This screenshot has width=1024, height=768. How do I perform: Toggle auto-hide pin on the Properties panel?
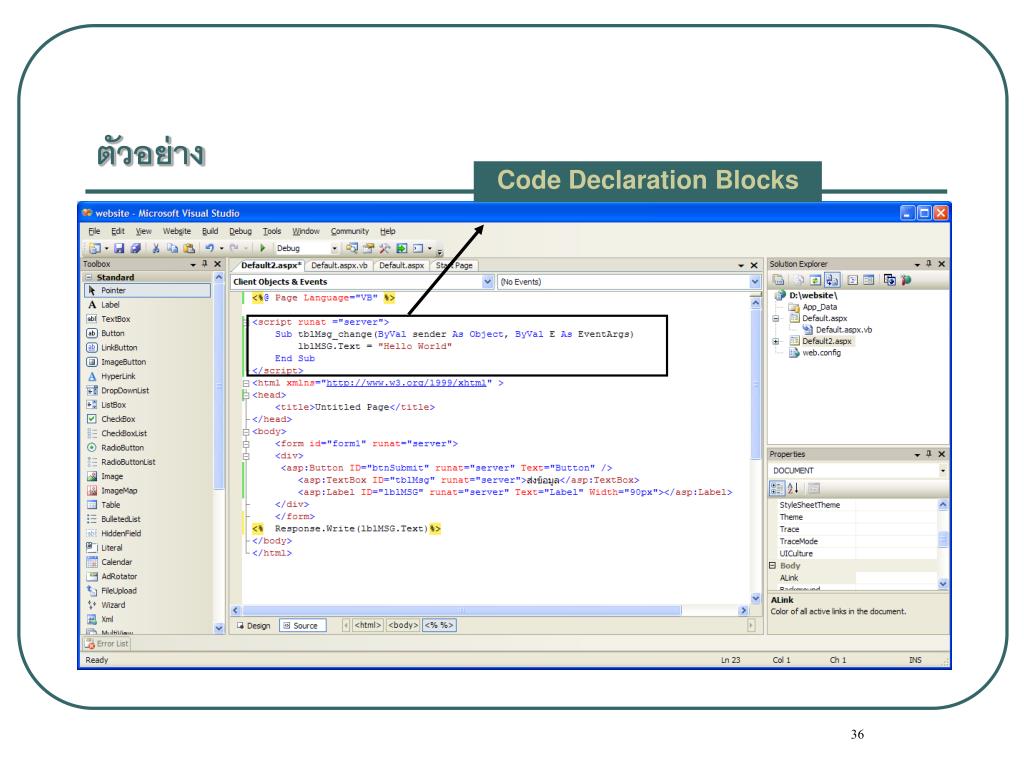click(929, 454)
